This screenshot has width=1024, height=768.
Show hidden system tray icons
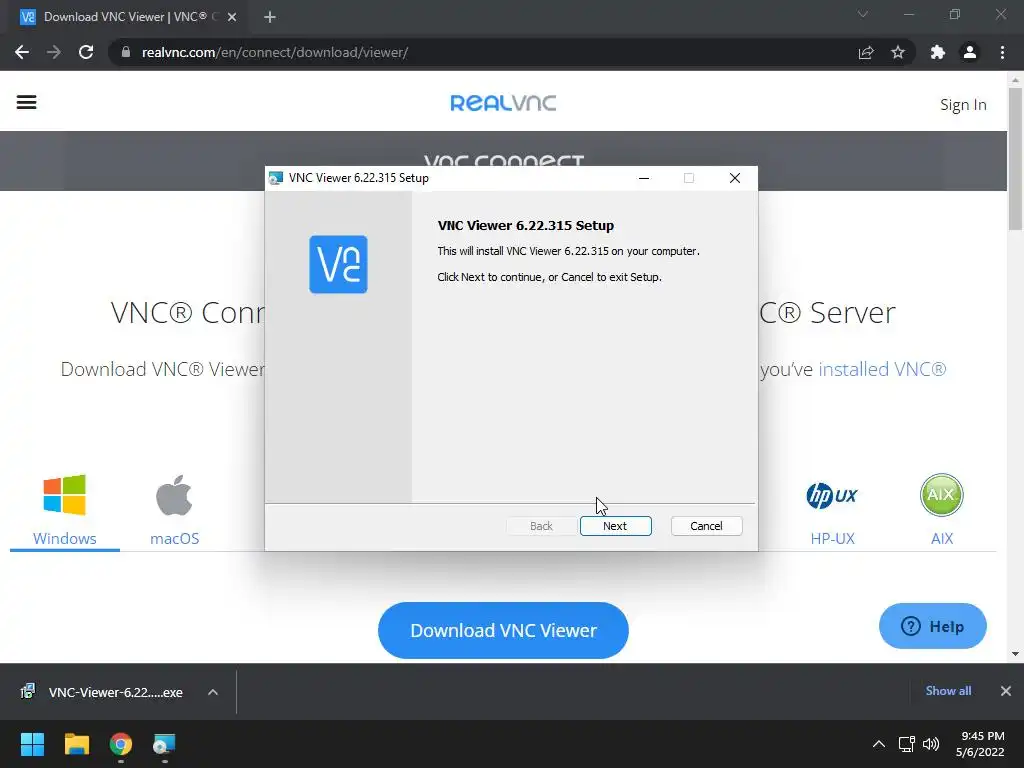[879, 744]
